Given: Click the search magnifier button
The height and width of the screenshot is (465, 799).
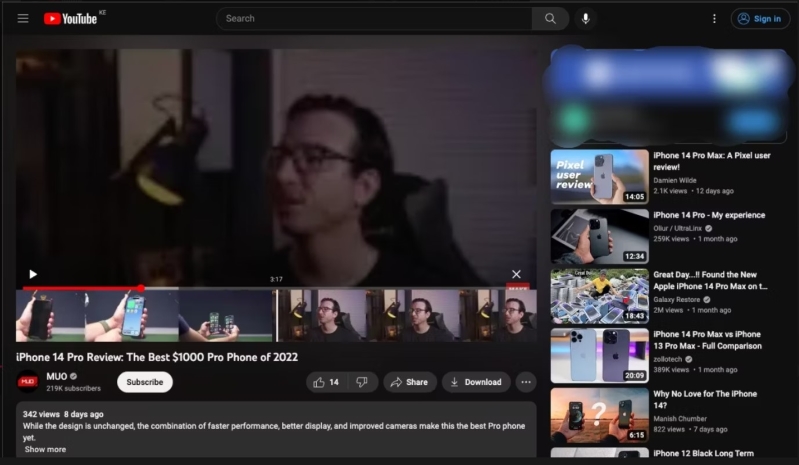Looking at the screenshot, I should 550,19.
